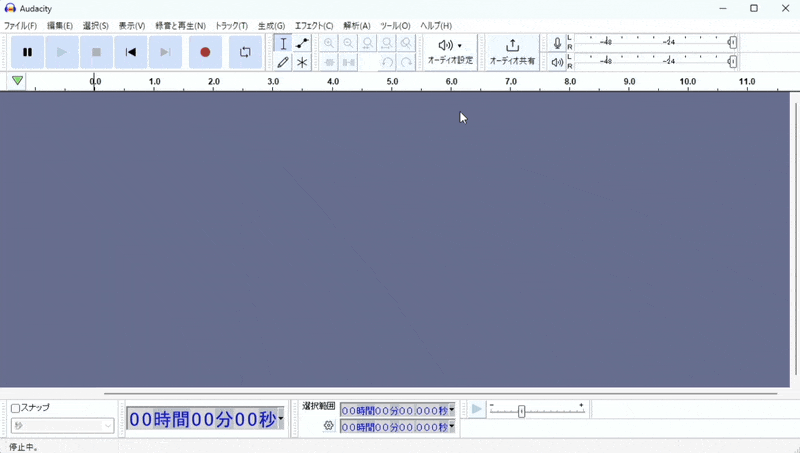
Task: Click the 選択範囲 label
Action: [x=318, y=406]
